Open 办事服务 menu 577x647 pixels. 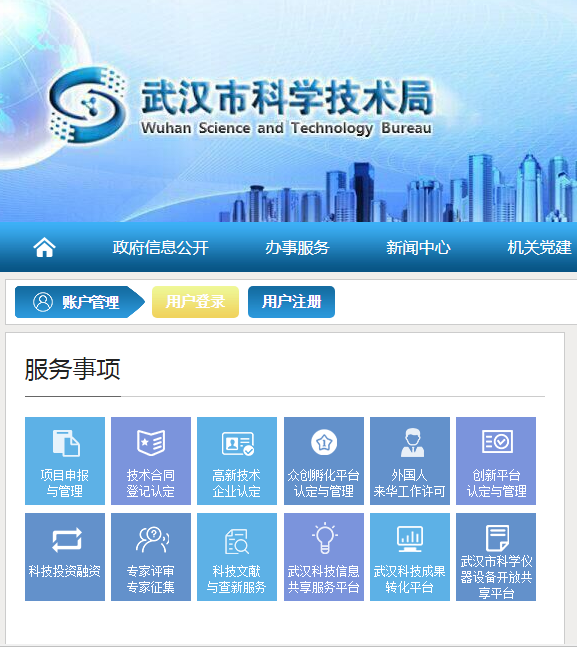297,248
